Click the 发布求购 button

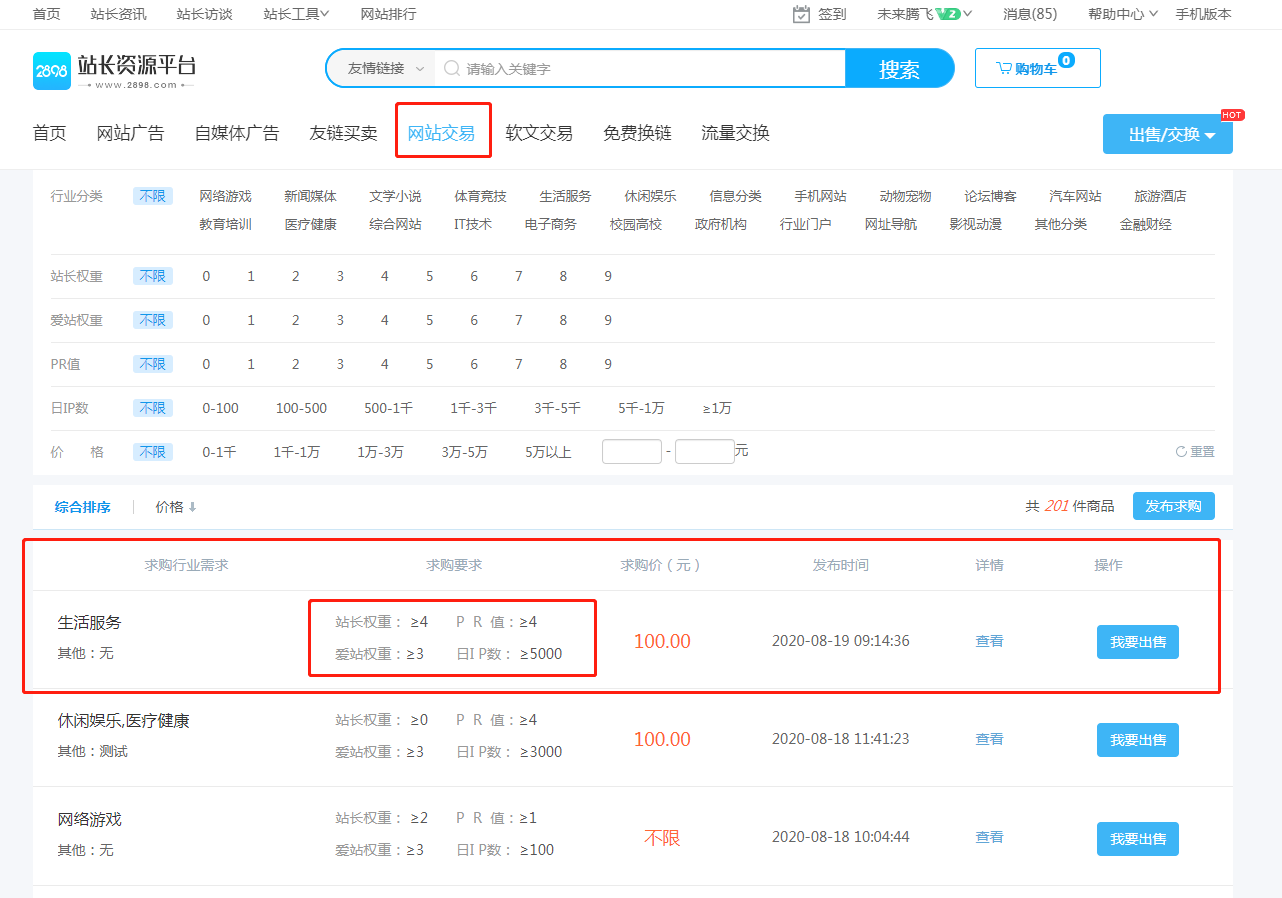[x=1173, y=506]
